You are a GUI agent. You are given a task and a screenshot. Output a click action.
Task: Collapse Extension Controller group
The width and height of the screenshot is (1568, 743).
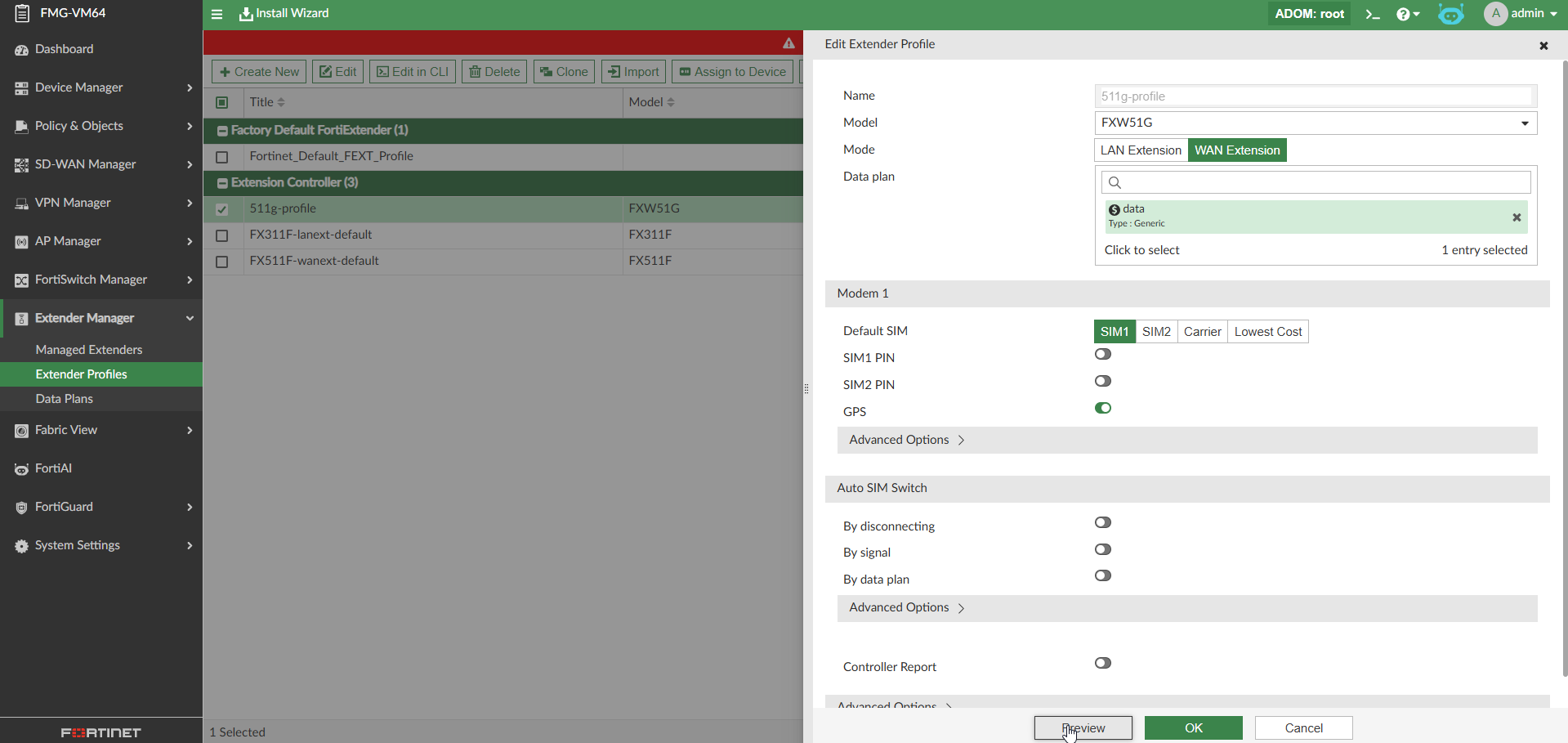click(x=222, y=183)
